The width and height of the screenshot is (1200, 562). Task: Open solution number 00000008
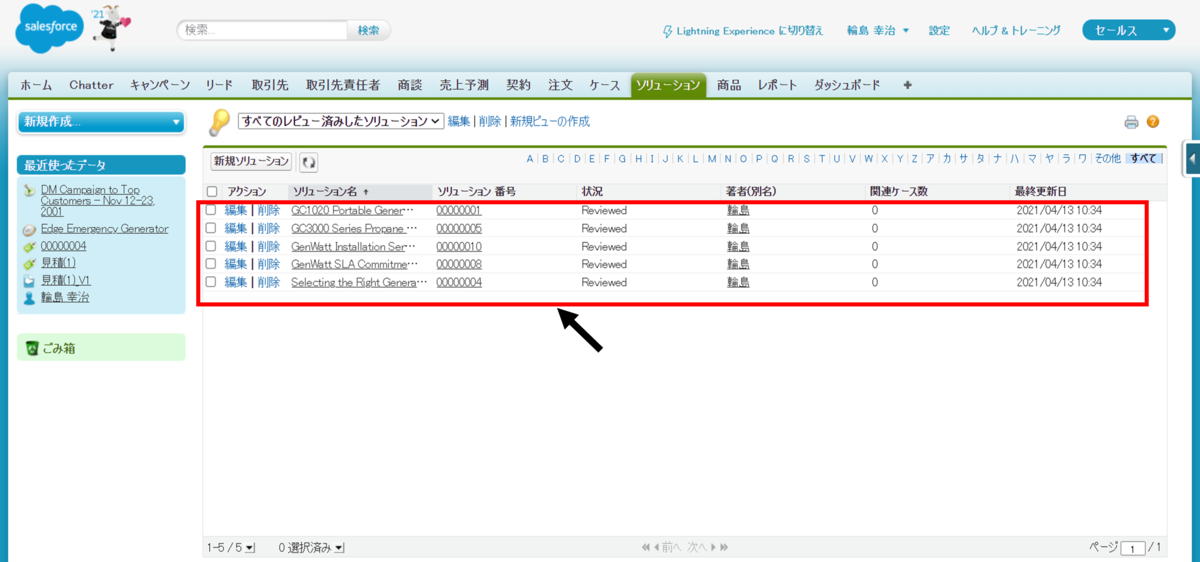point(459,264)
